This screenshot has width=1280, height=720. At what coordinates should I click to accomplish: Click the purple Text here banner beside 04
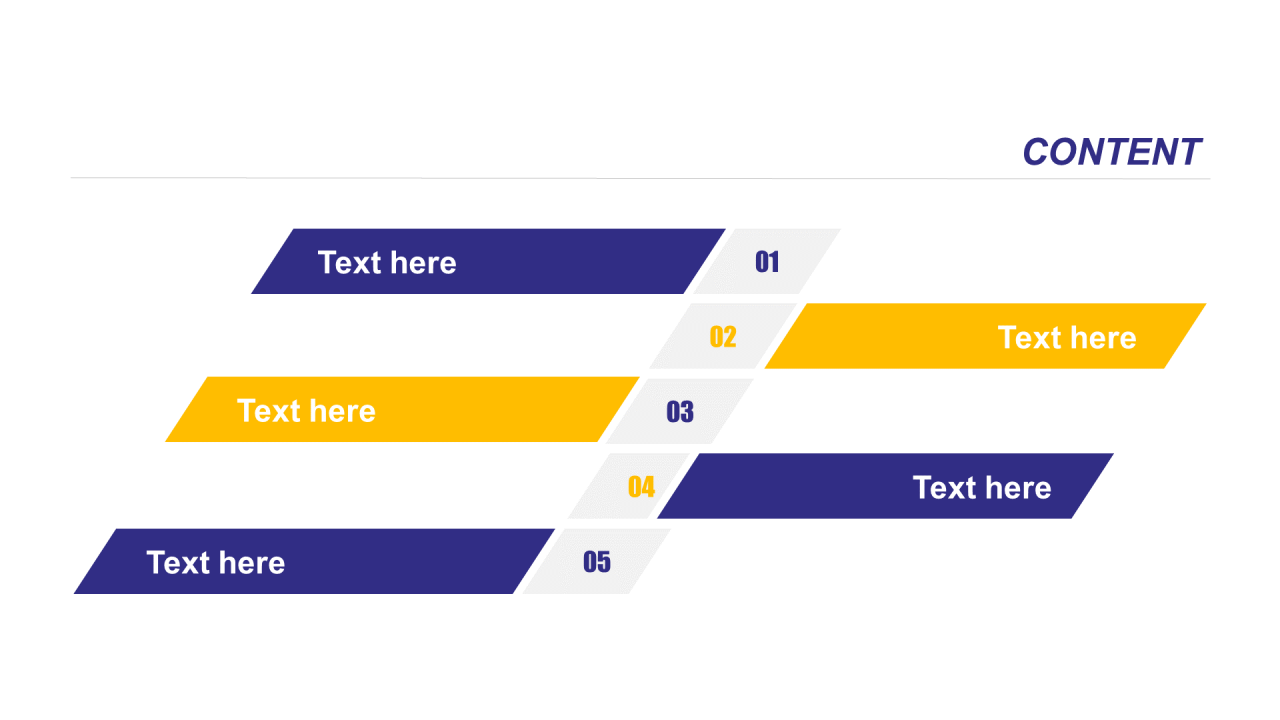(885, 486)
